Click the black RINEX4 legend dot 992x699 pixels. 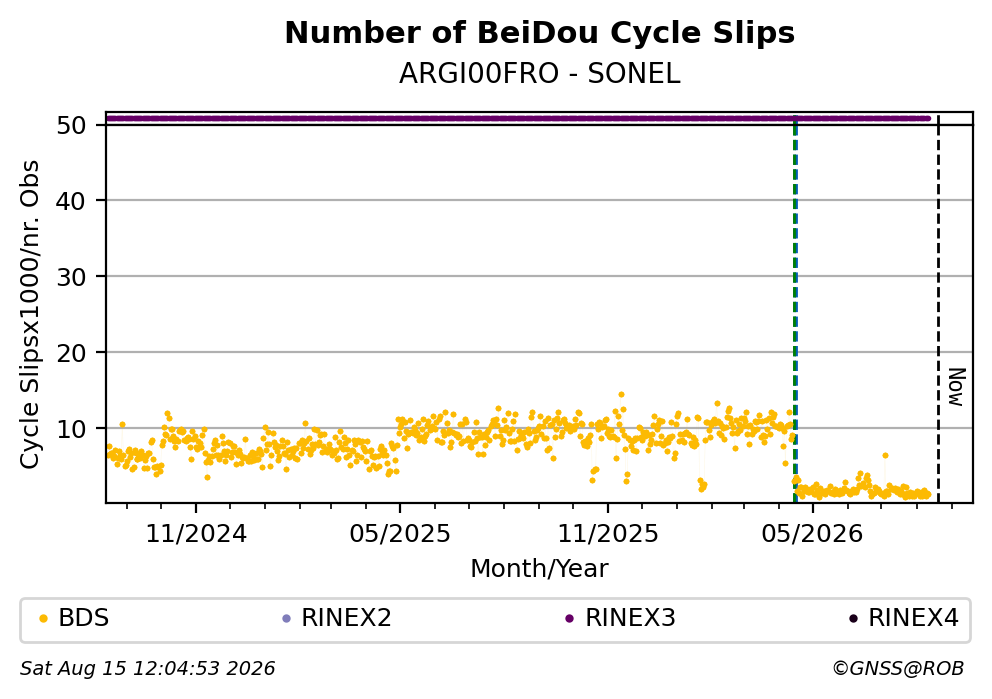tap(853, 619)
